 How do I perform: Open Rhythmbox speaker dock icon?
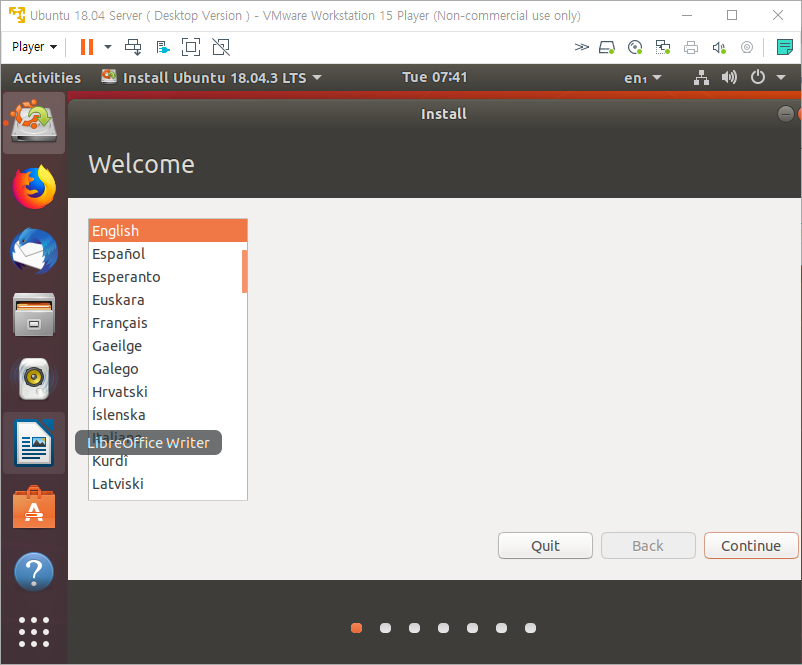pyautogui.click(x=34, y=379)
